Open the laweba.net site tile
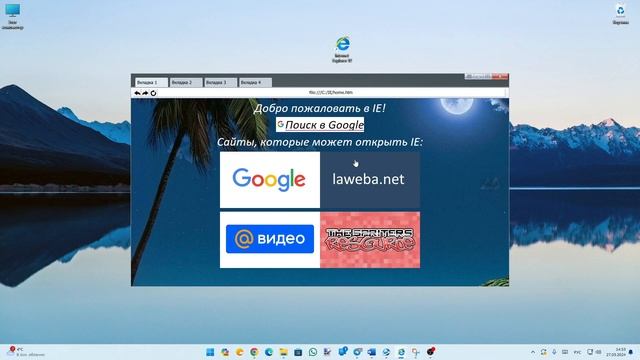 pyautogui.click(x=370, y=180)
